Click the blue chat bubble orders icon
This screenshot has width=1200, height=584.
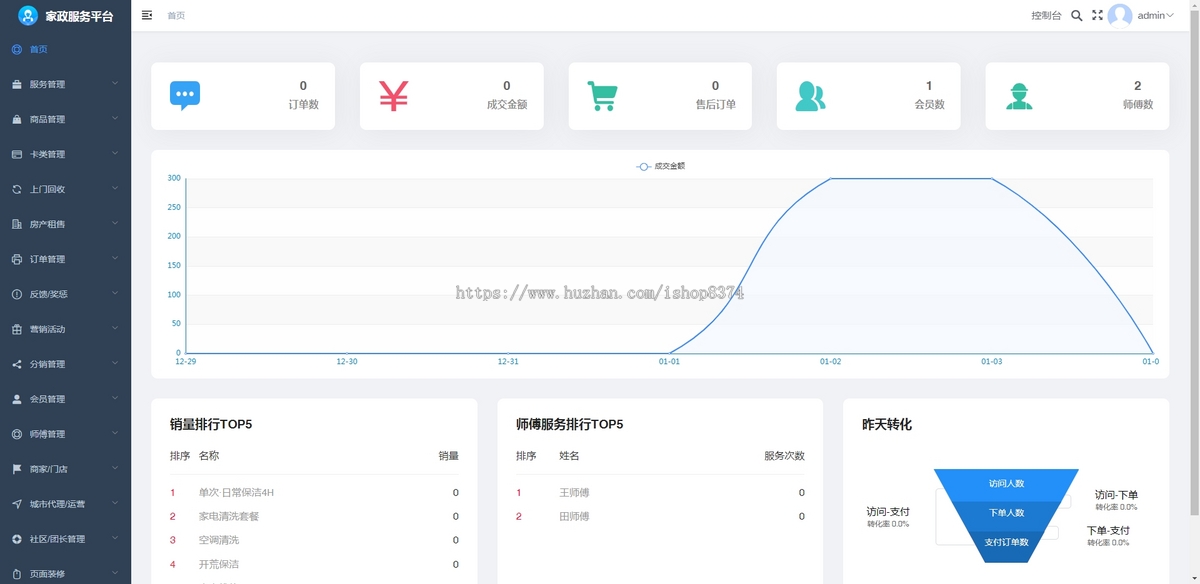(x=185, y=95)
